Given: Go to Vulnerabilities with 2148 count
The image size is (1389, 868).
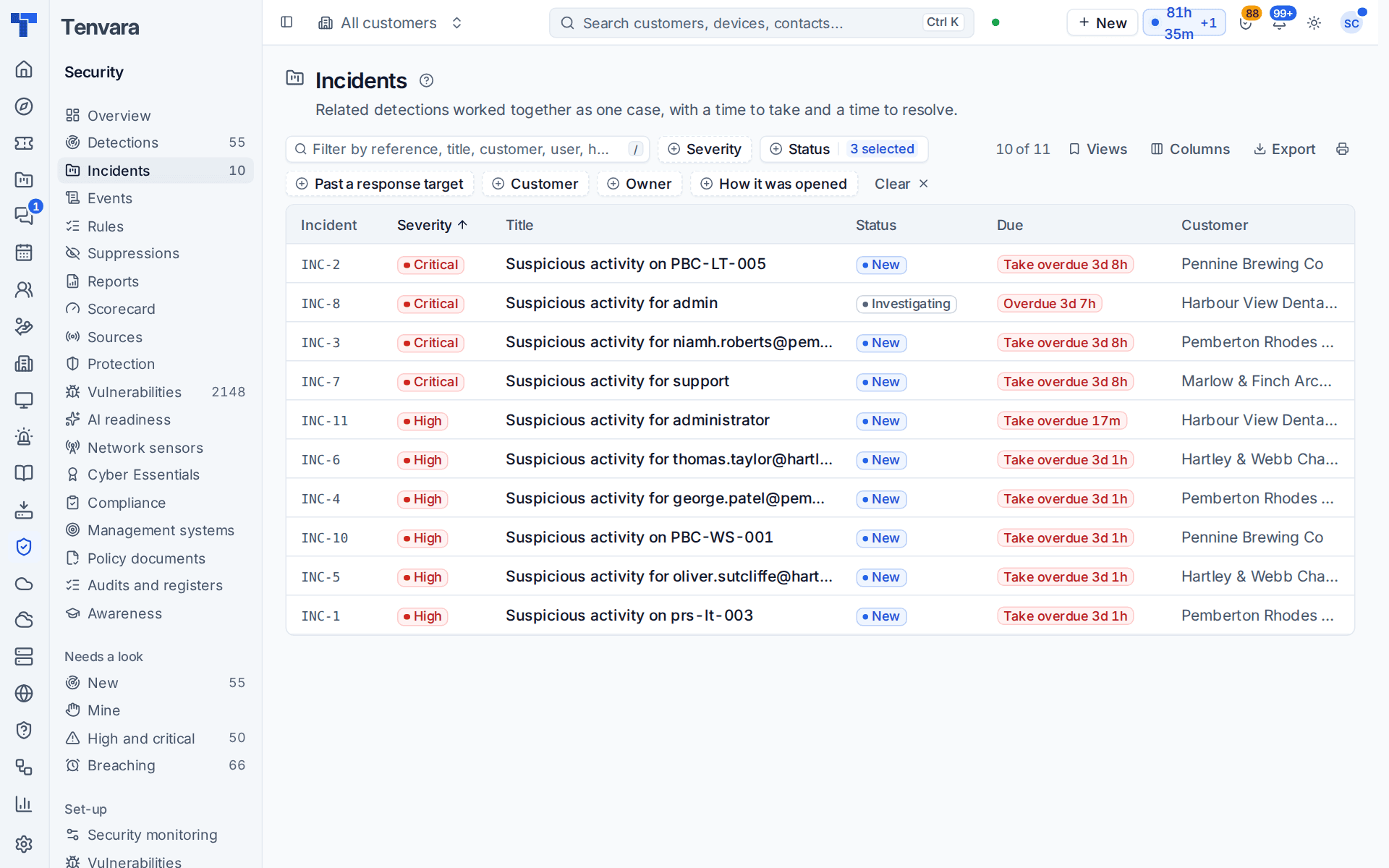Looking at the screenshot, I should (156, 392).
